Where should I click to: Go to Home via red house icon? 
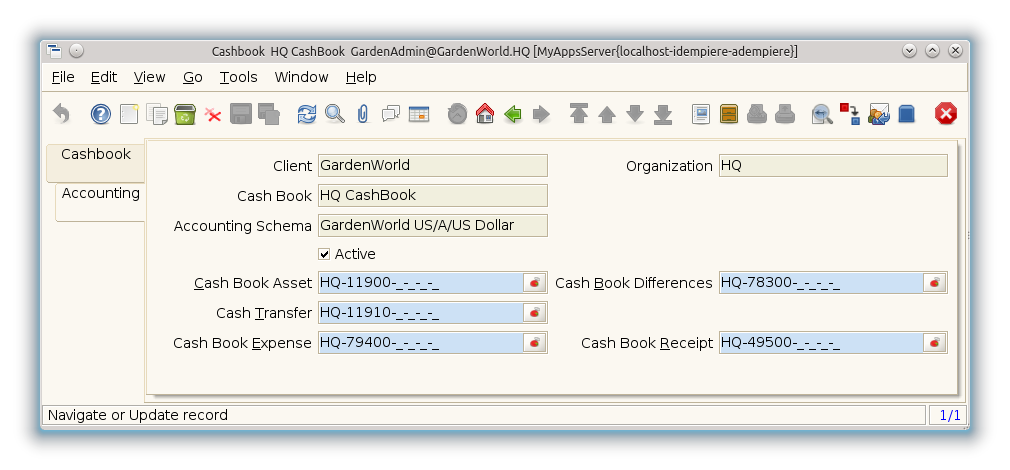click(485, 114)
